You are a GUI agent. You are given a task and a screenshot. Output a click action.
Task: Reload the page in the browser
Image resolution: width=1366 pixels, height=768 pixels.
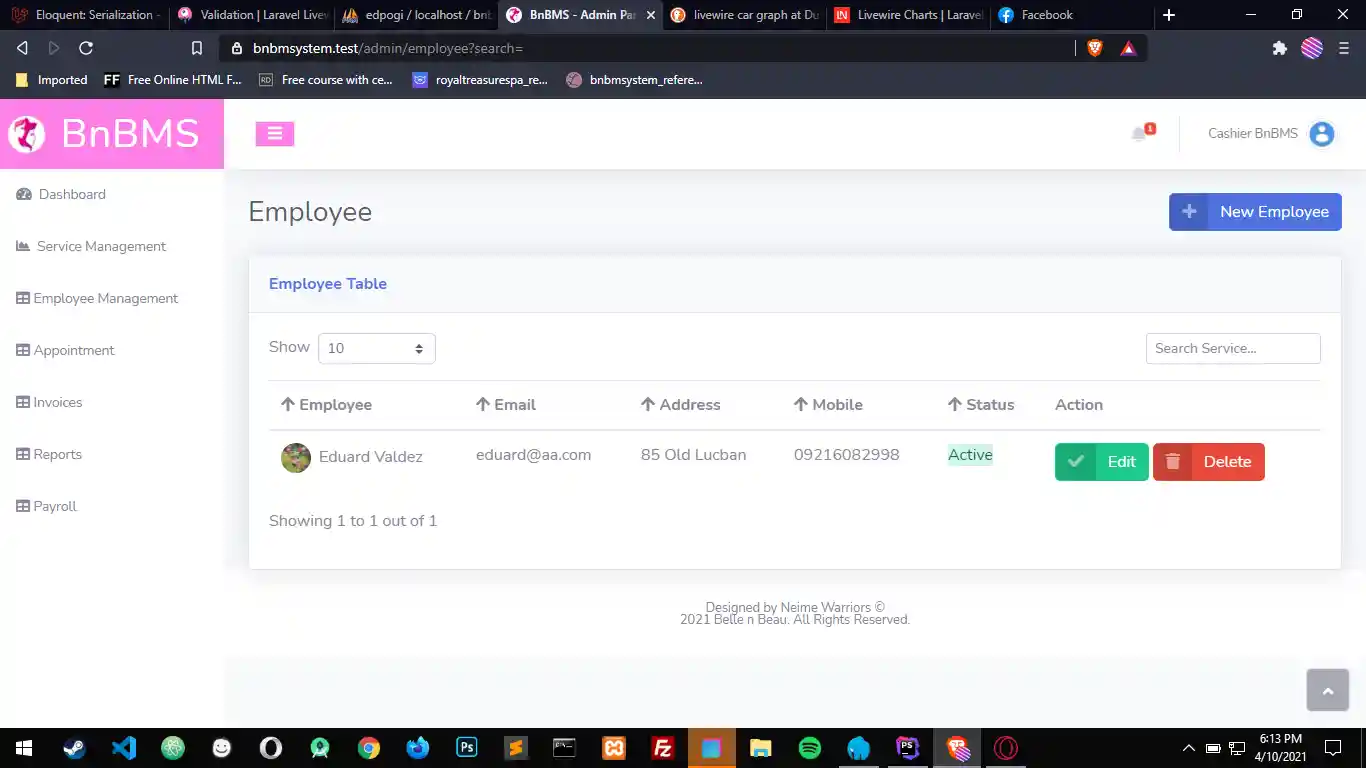86,48
